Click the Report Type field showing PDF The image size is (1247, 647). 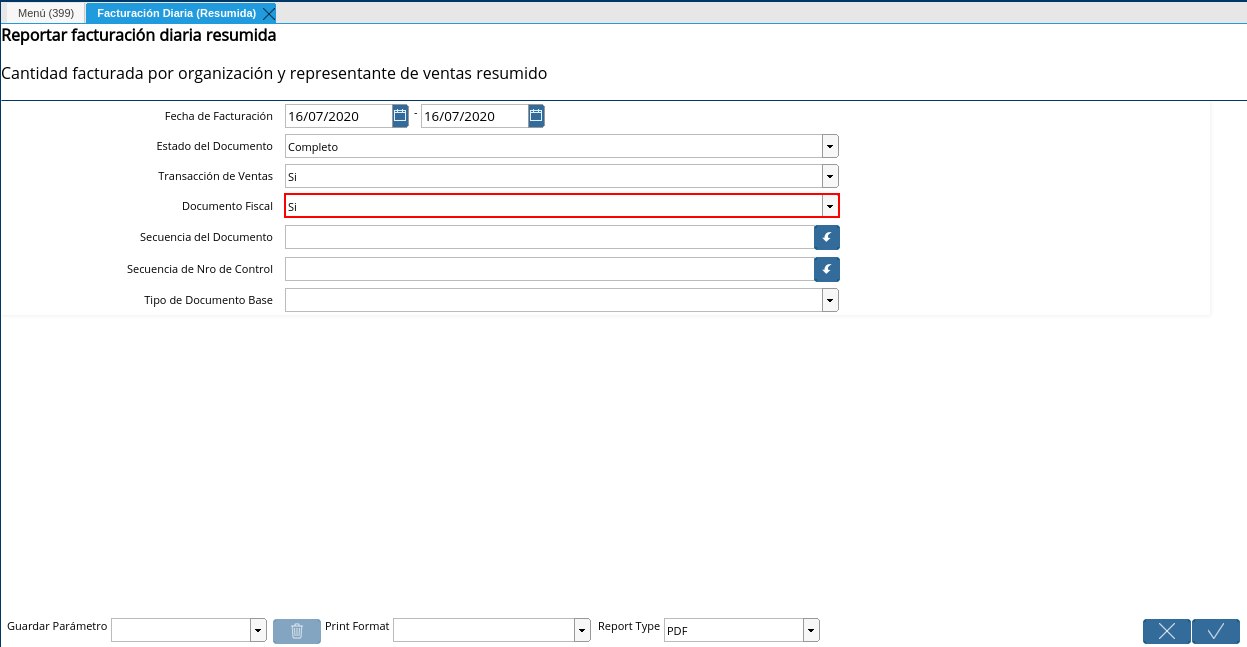point(733,630)
